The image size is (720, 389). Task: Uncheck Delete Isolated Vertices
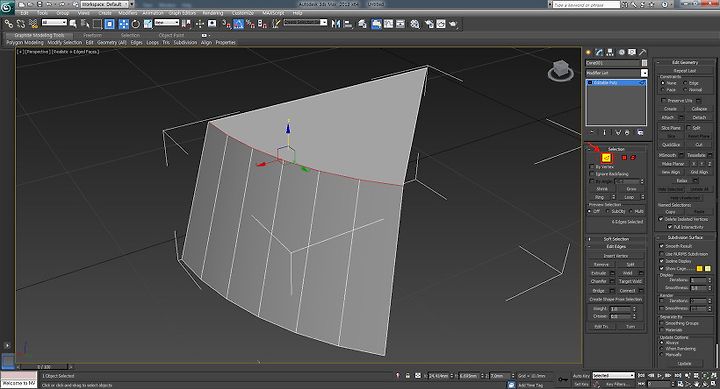coord(661,219)
